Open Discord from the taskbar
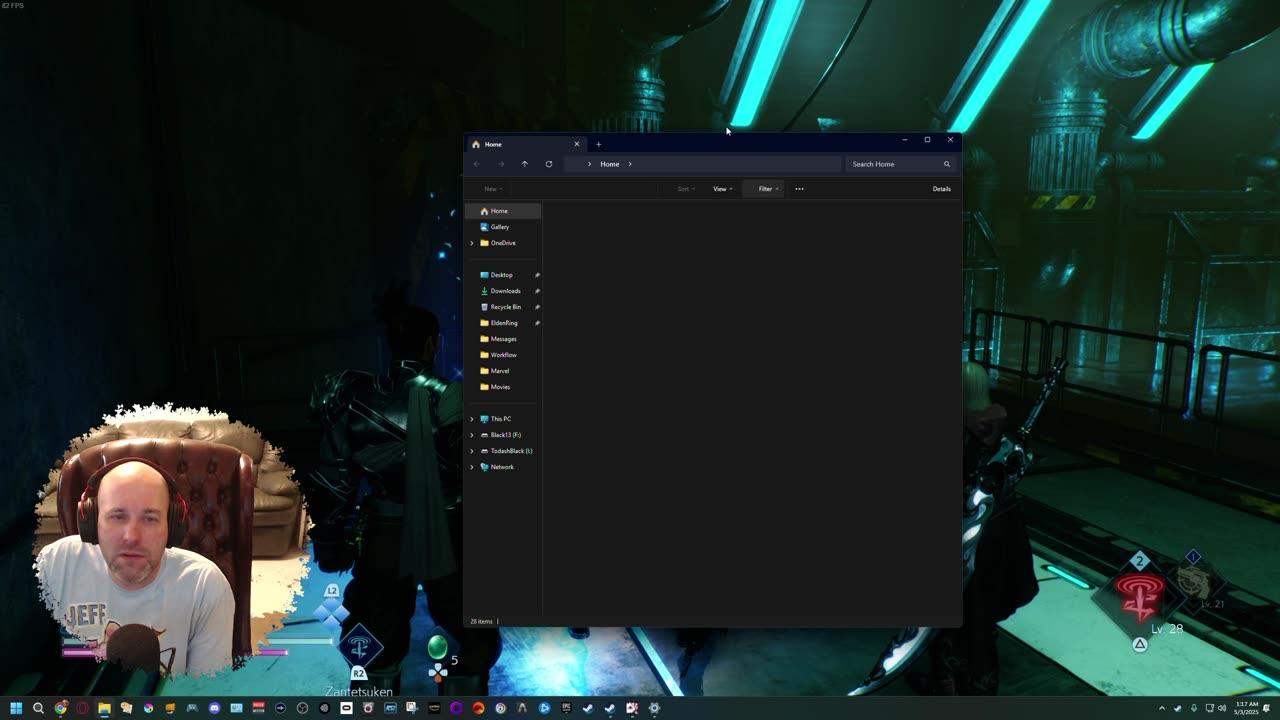The height and width of the screenshot is (720, 1280). click(214, 708)
